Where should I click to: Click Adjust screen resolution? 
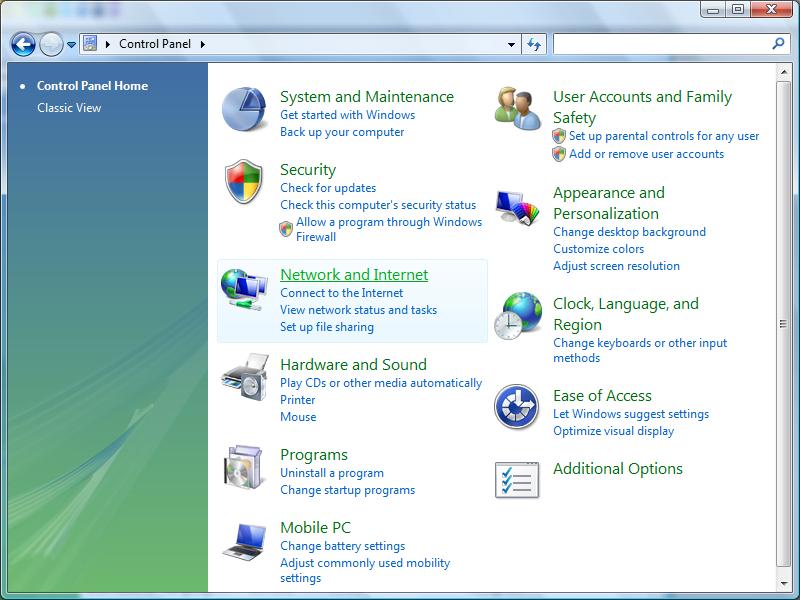coord(616,265)
